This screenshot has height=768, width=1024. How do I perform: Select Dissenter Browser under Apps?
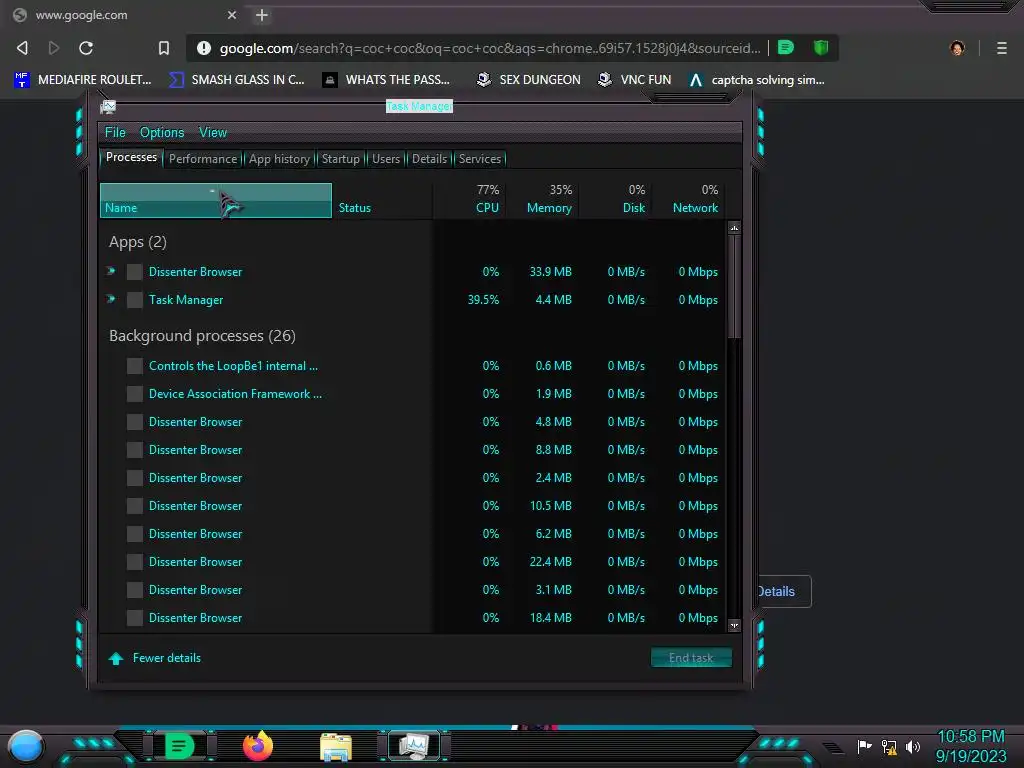point(195,272)
